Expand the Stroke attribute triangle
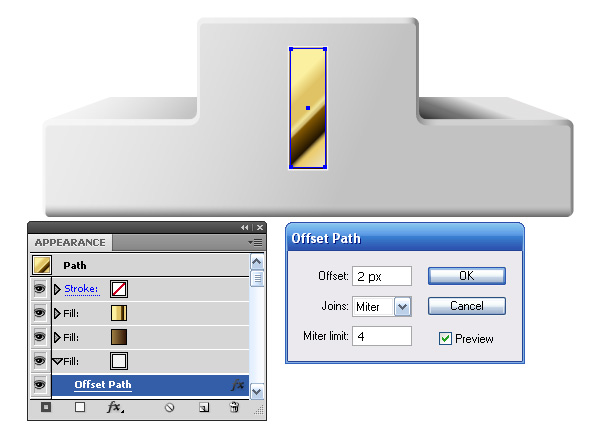600x442 pixels. point(57,289)
